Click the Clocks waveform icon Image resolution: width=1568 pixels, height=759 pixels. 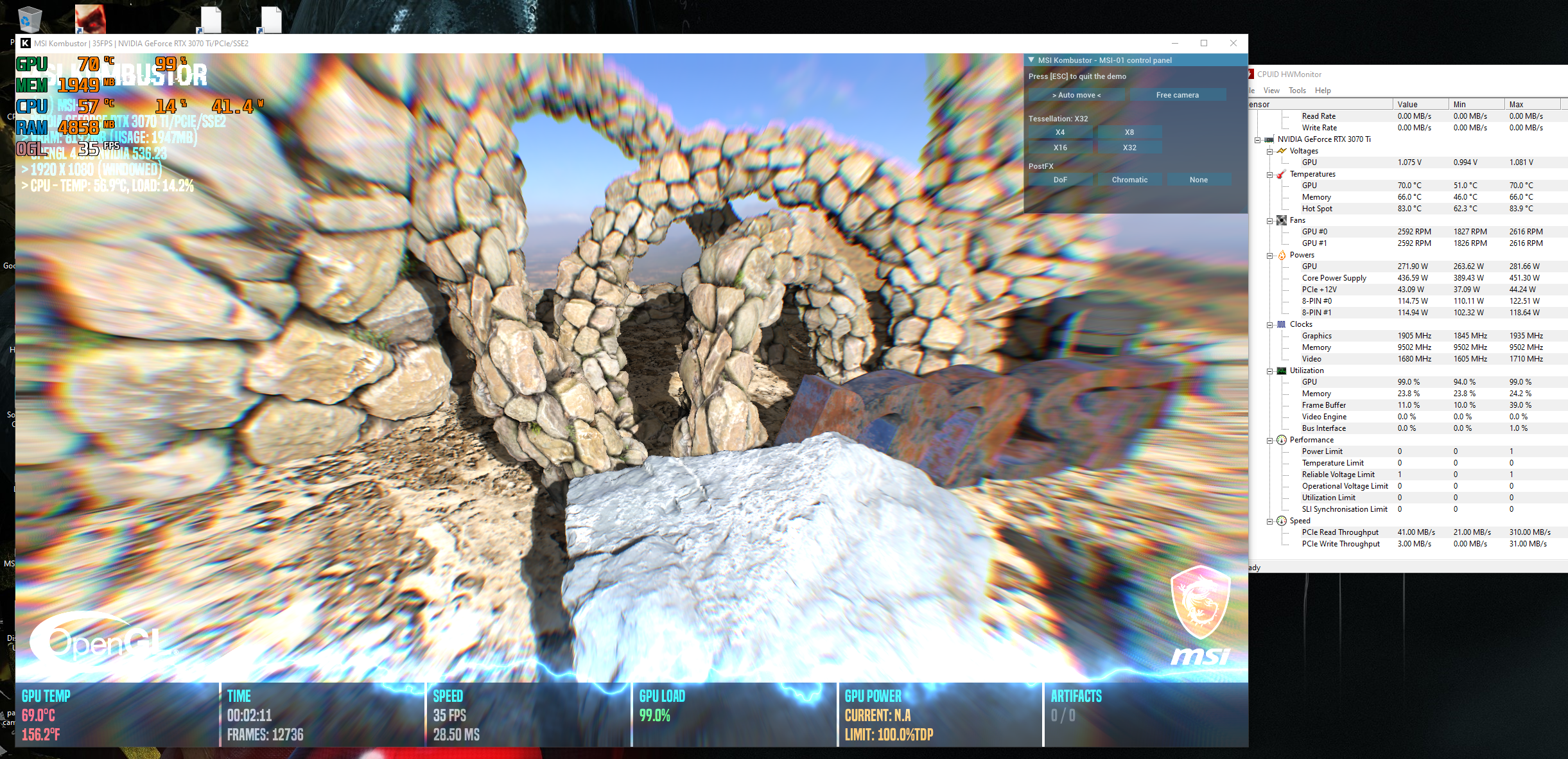tap(1282, 324)
